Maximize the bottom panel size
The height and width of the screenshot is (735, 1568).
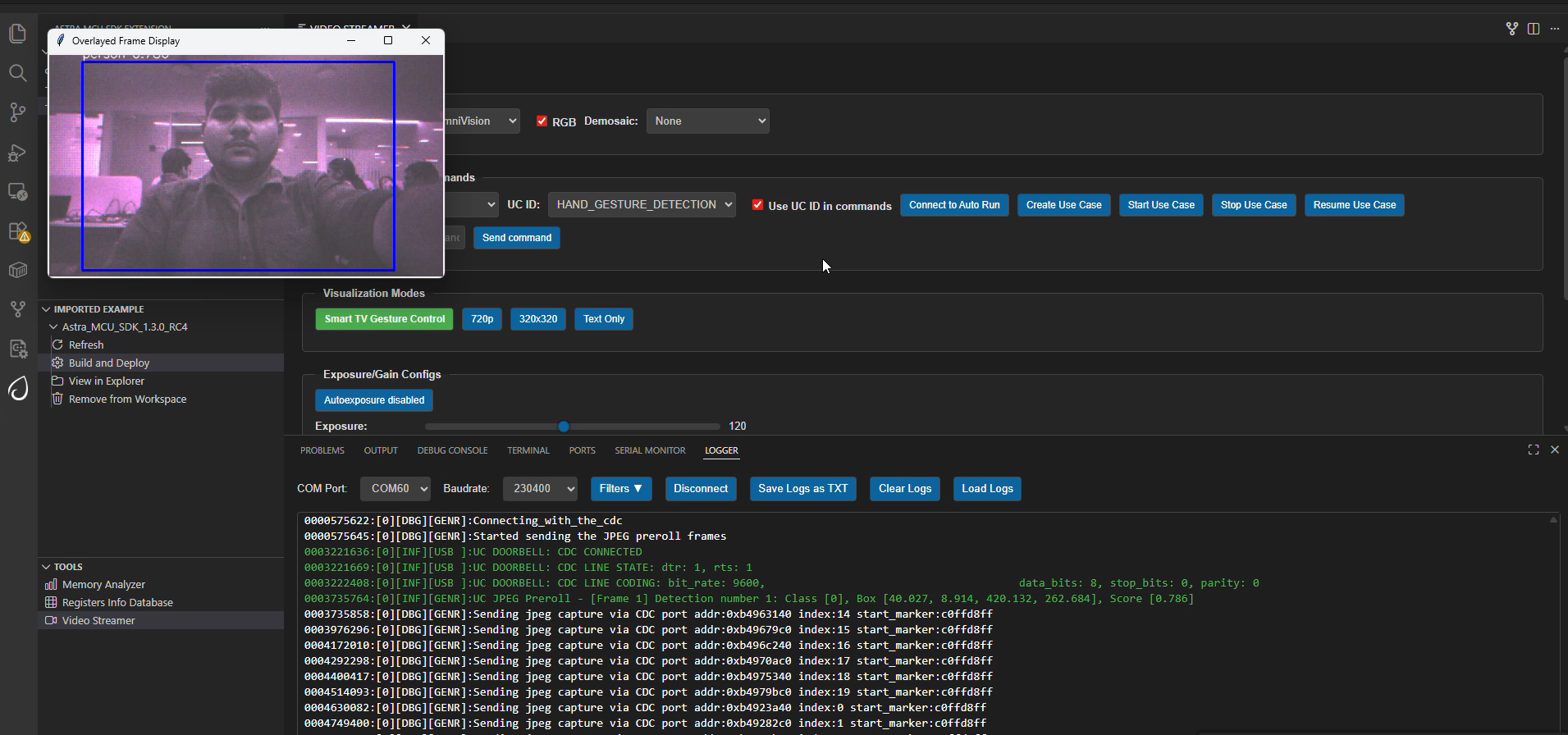pyautogui.click(x=1534, y=450)
